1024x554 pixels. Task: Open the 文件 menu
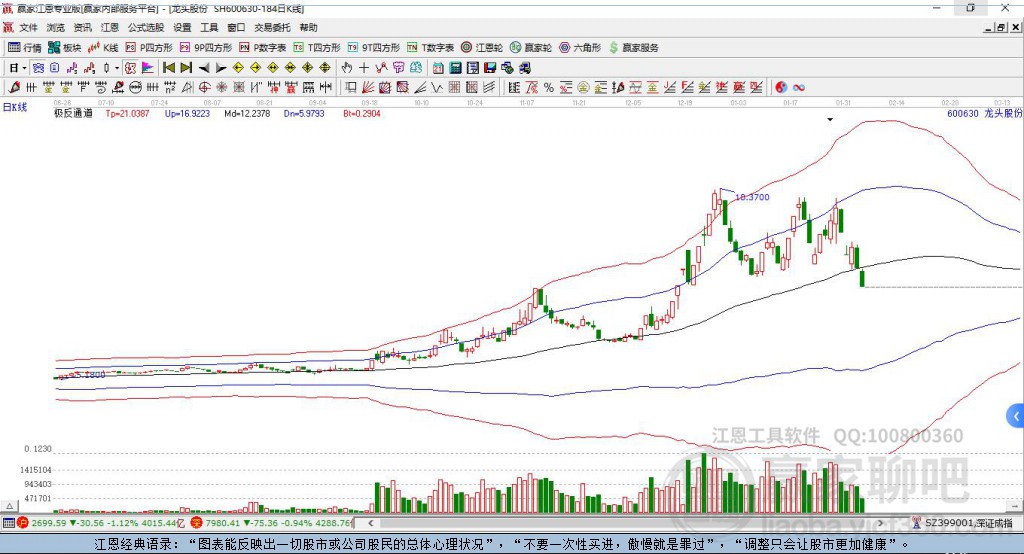click(28, 27)
